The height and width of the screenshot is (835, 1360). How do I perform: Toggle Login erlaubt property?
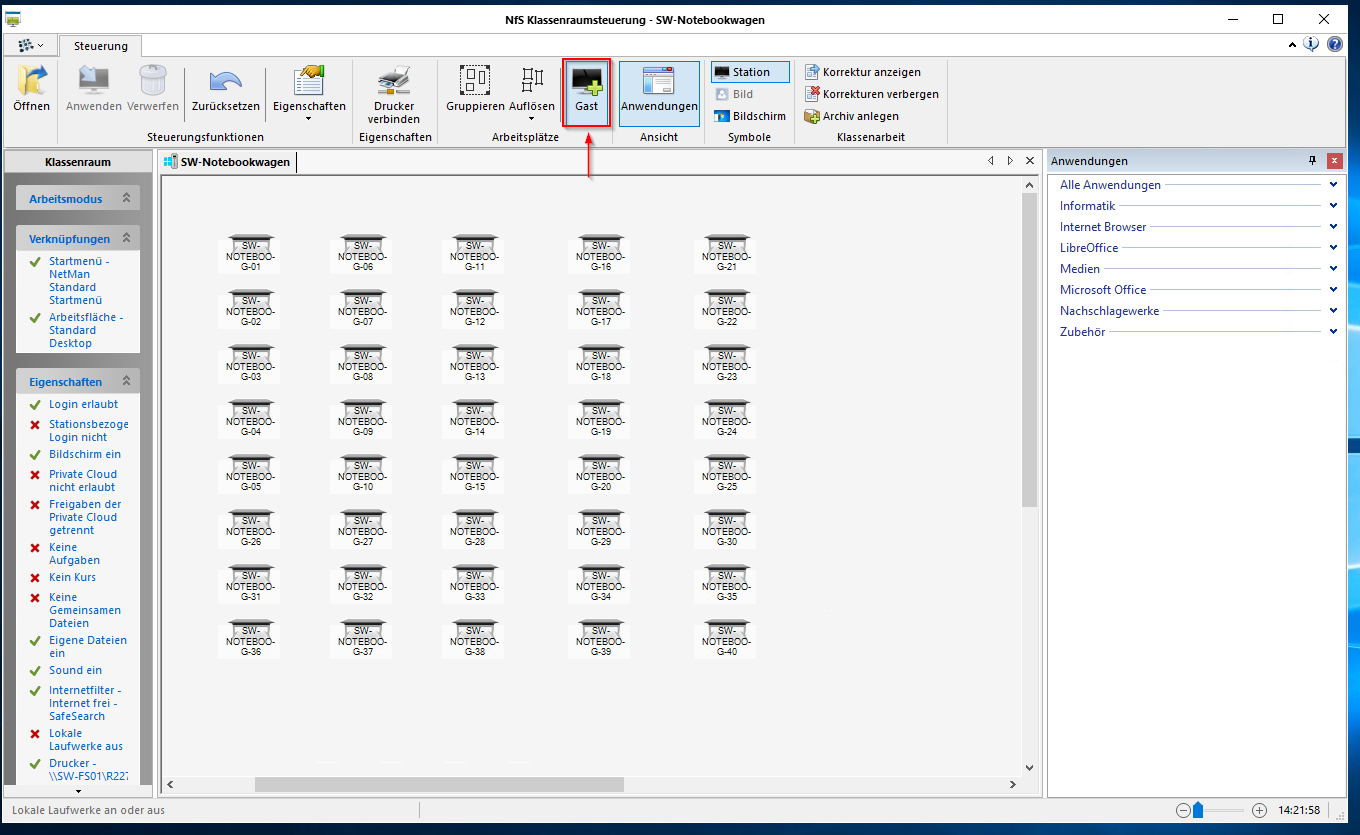click(x=83, y=405)
